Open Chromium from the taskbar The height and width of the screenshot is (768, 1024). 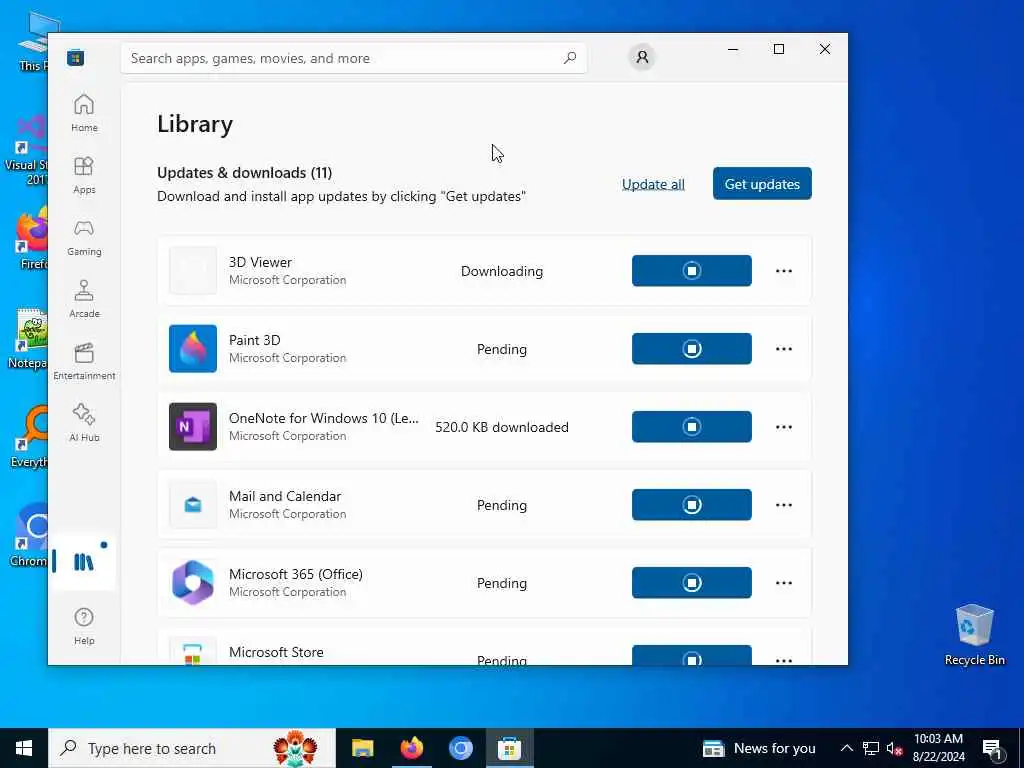tap(460, 748)
